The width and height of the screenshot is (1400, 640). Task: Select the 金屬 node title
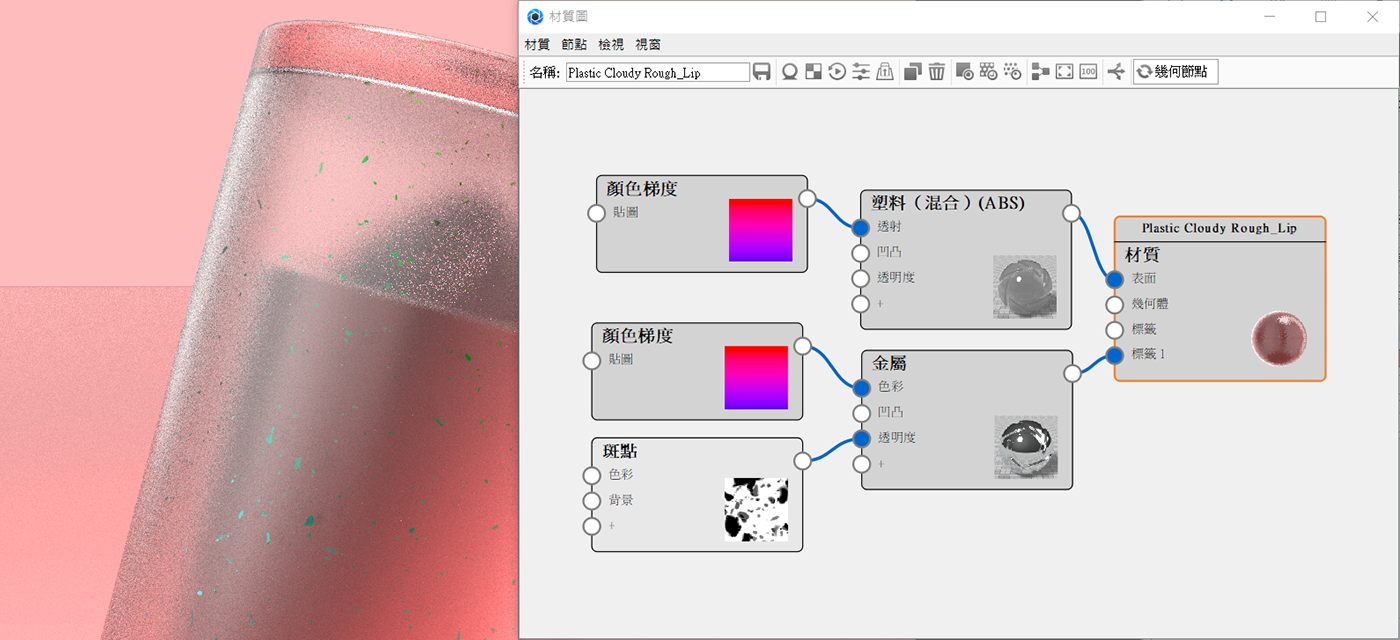coord(890,364)
